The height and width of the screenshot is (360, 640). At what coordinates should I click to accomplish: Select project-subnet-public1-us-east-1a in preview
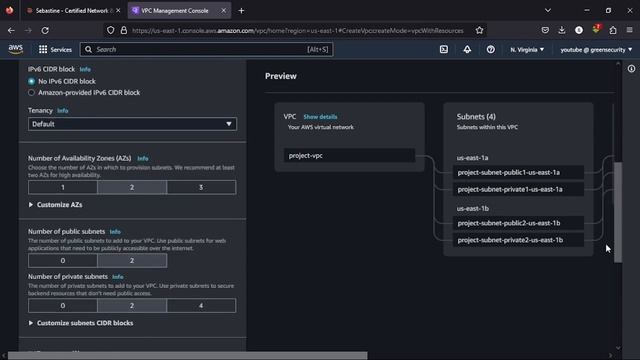pyautogui.click(x=518, y=172)
